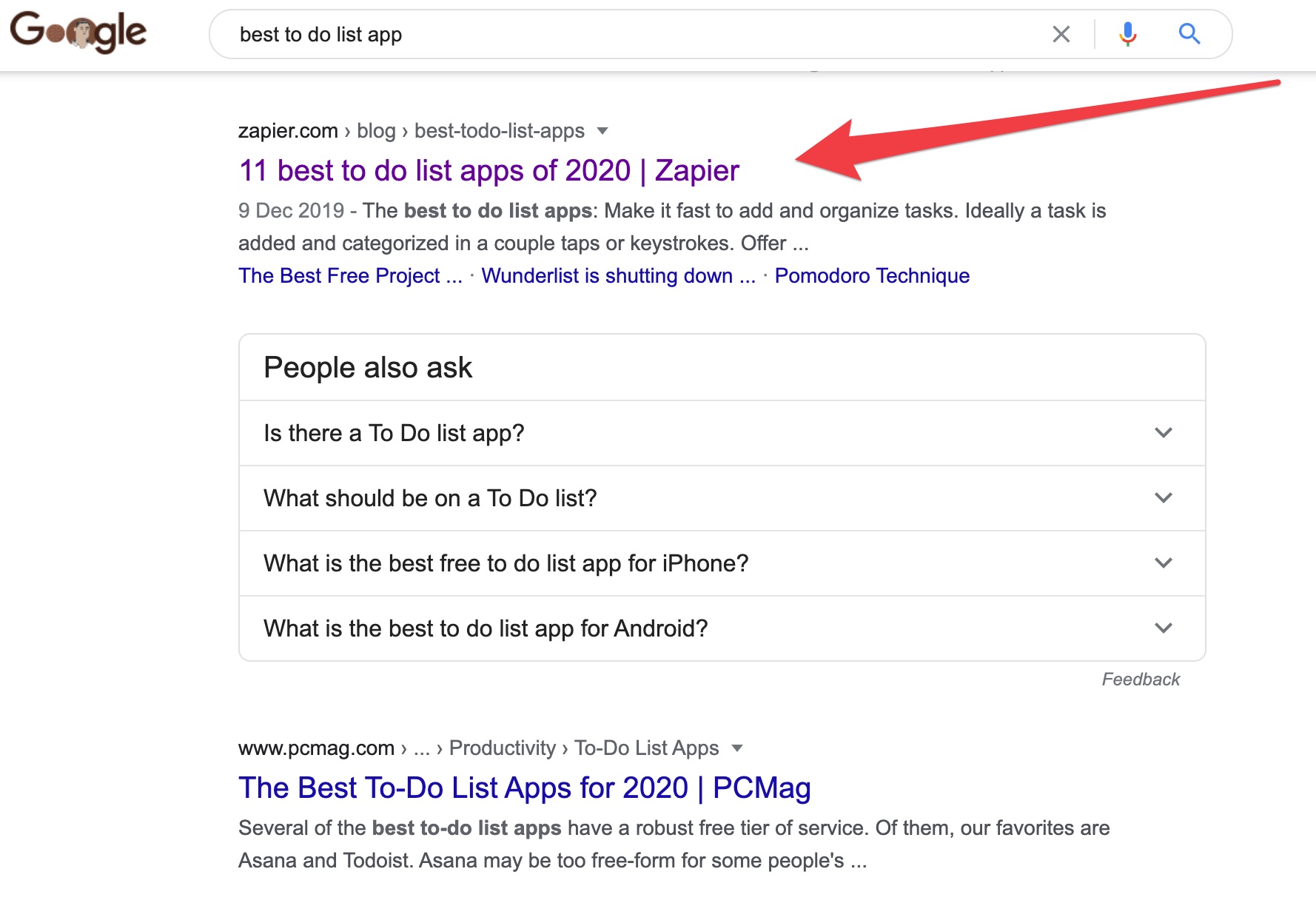Open 'The Best Free Project ...' sitelink
Image resolution: width=1316 pixels, height=903 pixels.
click(350, 276)
